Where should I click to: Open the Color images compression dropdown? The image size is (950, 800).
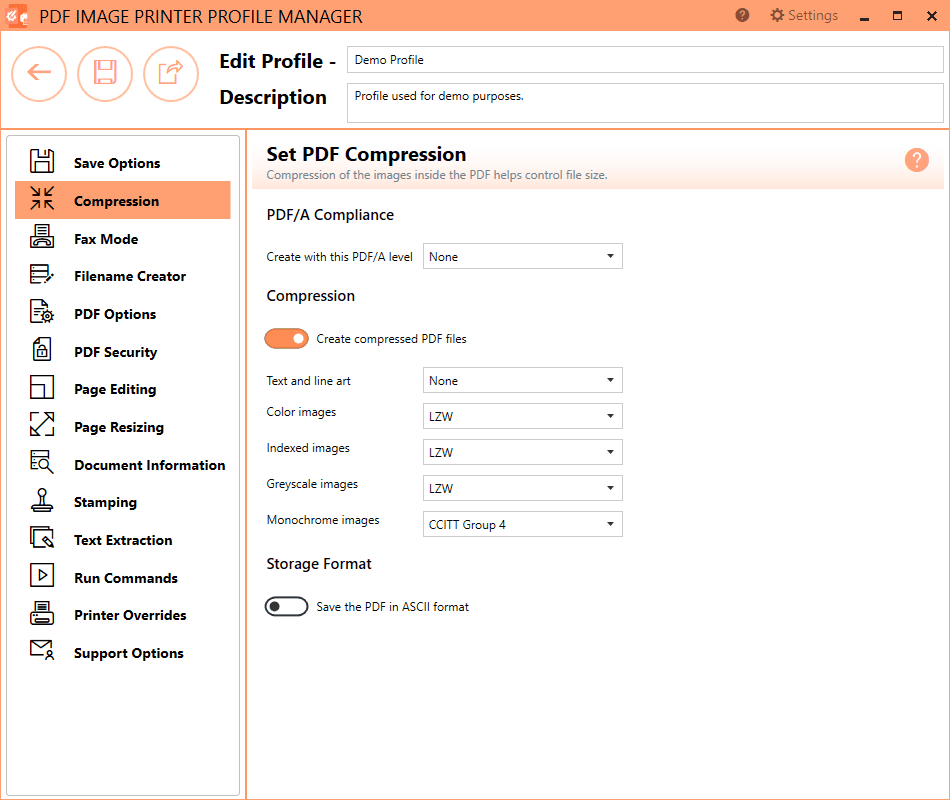(522, 416)
